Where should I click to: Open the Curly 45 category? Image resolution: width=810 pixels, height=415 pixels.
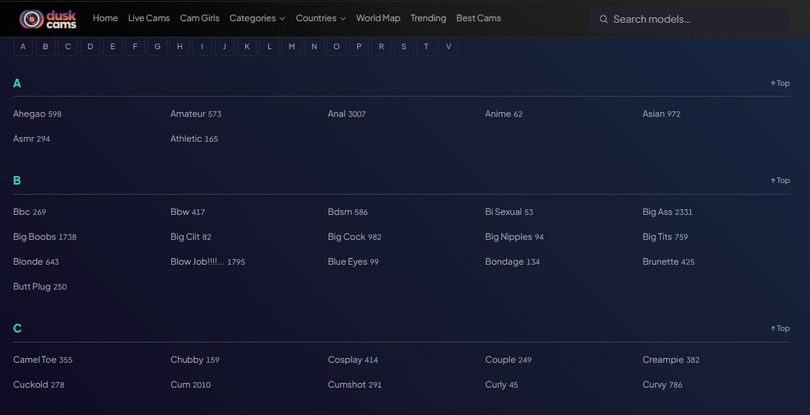[502, 385]
